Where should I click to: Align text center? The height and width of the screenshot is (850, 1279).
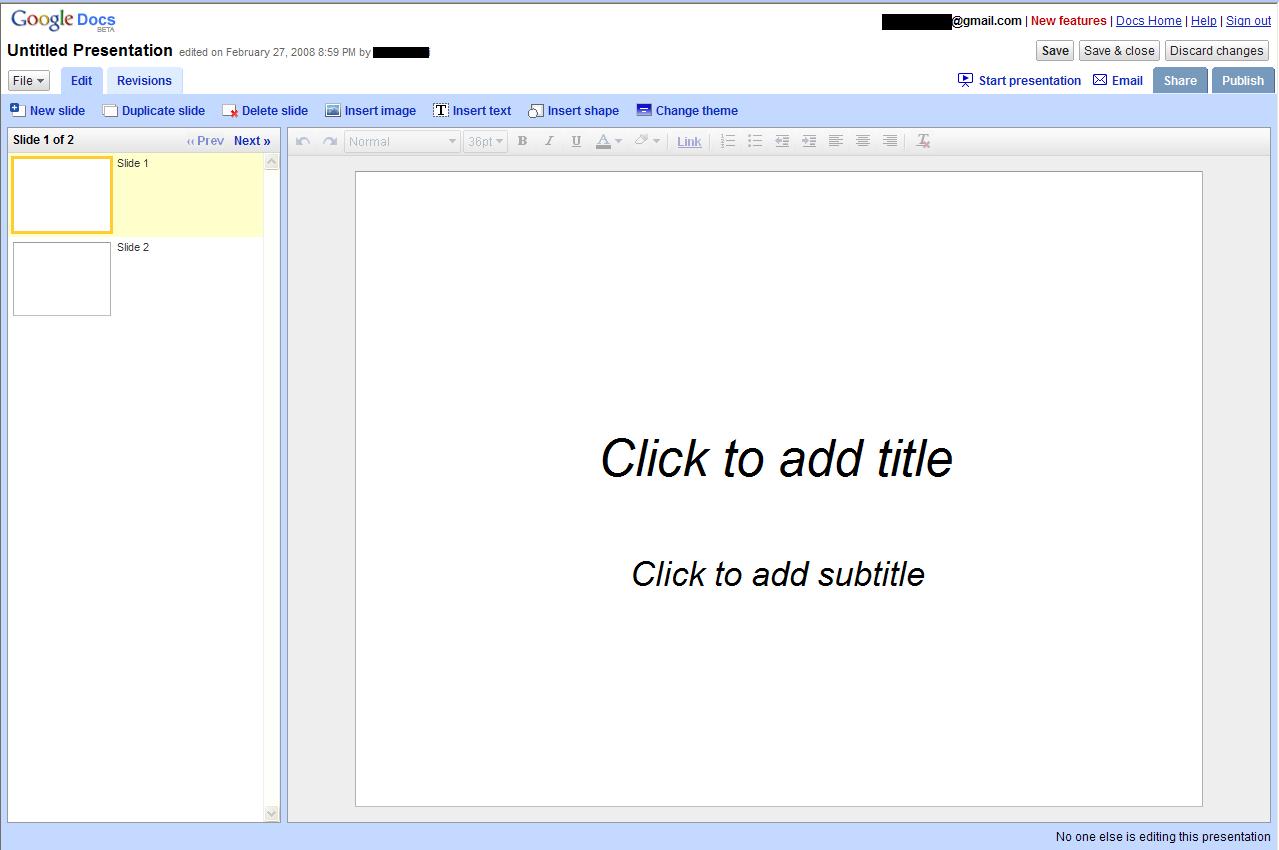863,141
